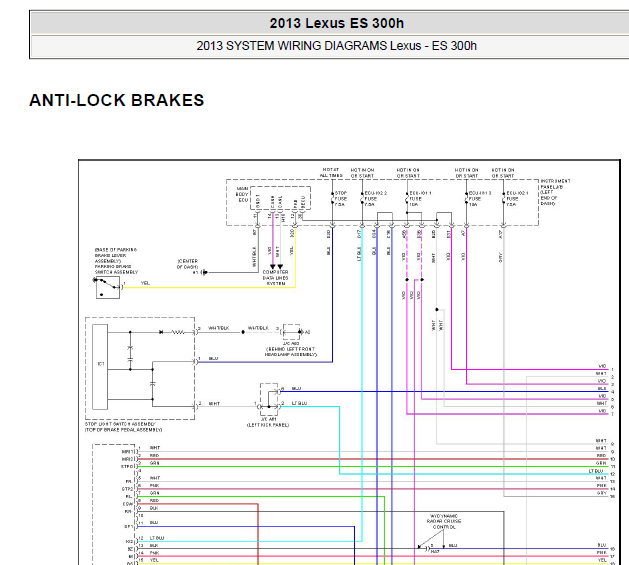Image resolution: width=629 pixels, height=565 pixels.
Task: Click the 'HOT AT ALL TIMES' label
Action: pos(331,173)
